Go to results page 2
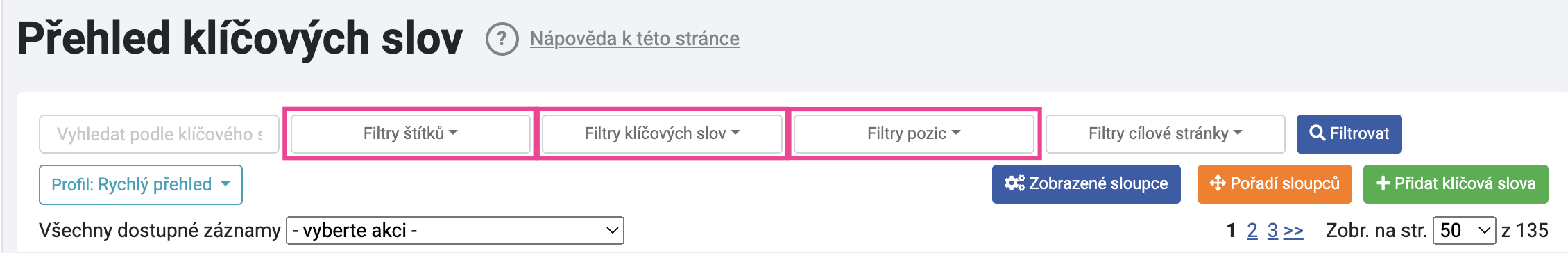 coord(1252,231)
